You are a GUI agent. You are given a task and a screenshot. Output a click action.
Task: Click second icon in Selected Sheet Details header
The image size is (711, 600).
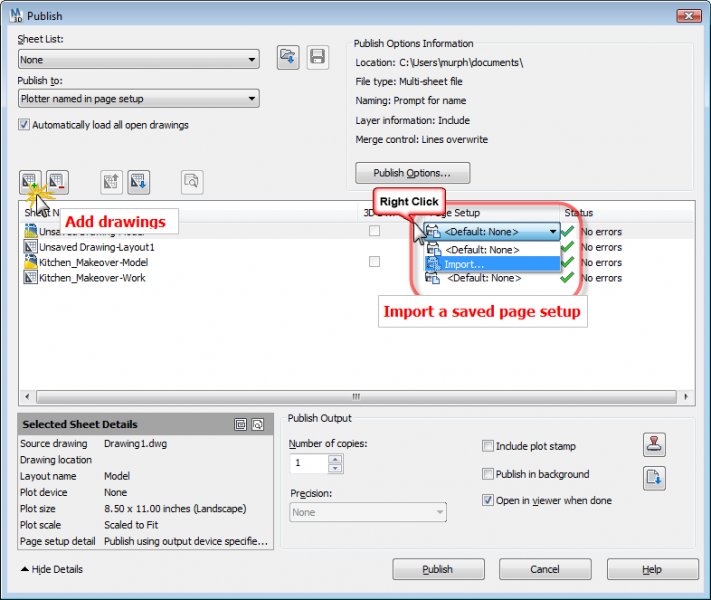pos(258,424)
